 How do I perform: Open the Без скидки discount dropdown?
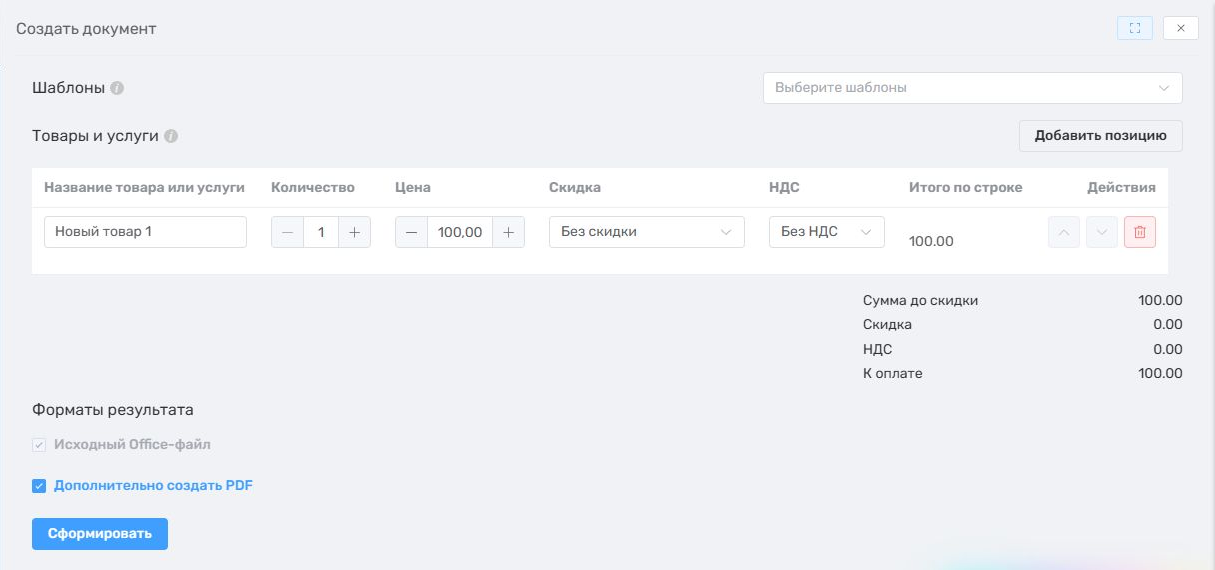coord(647,232)
